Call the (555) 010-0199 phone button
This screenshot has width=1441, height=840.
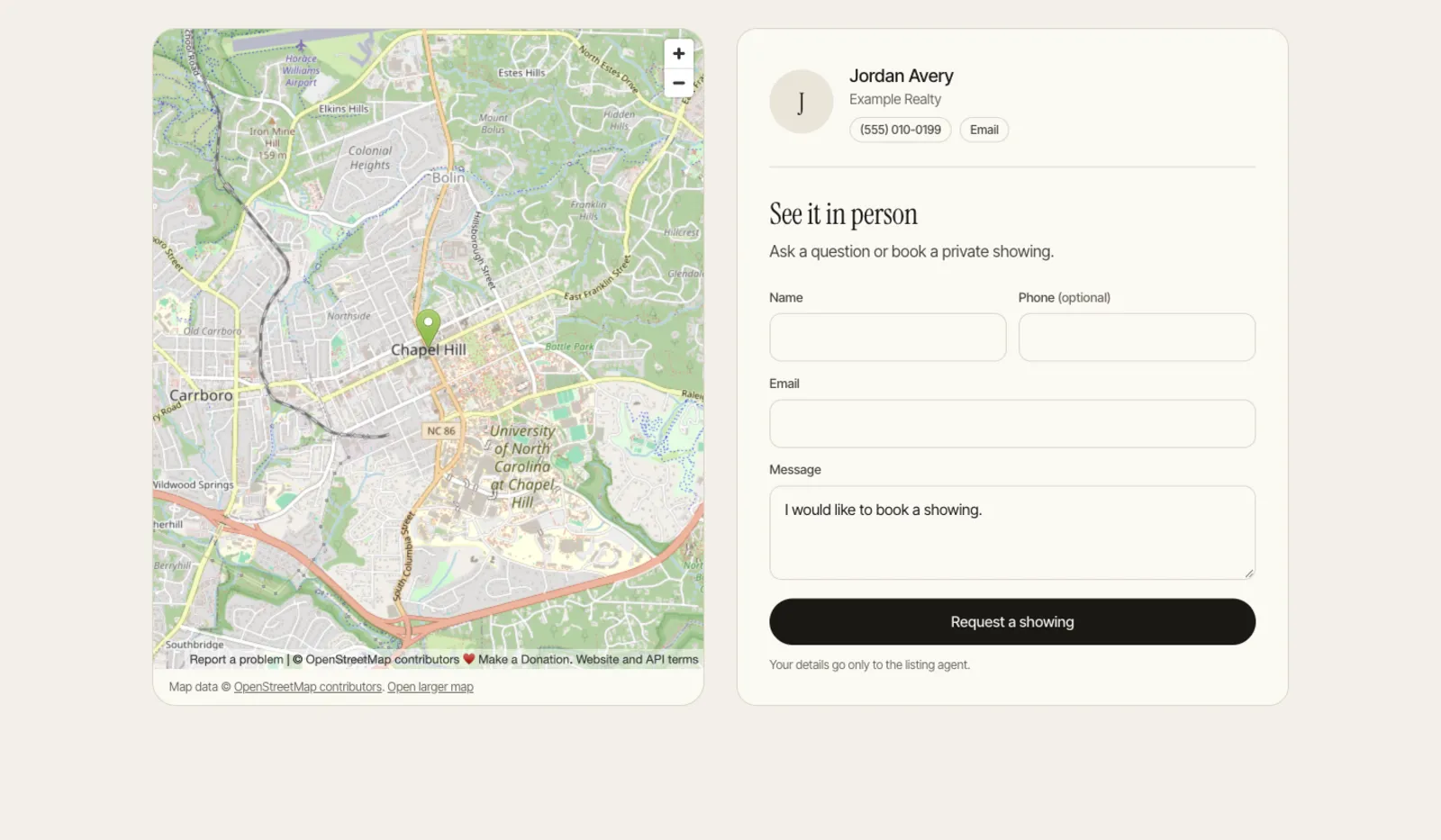point(901,130)
